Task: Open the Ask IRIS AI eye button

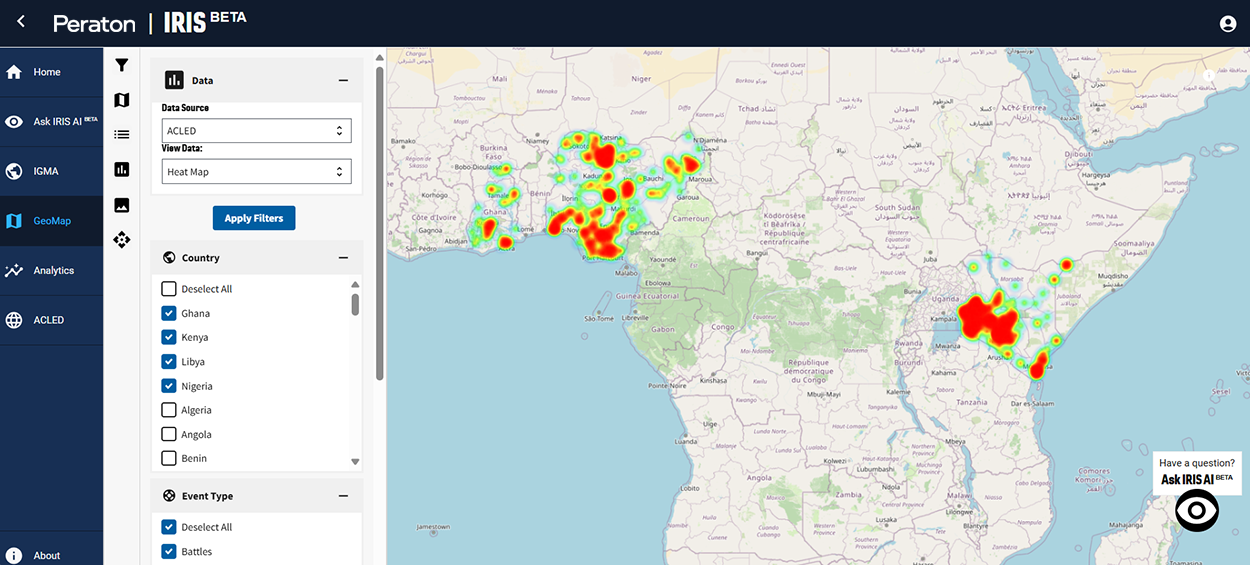Action: tap(1196, 511)
